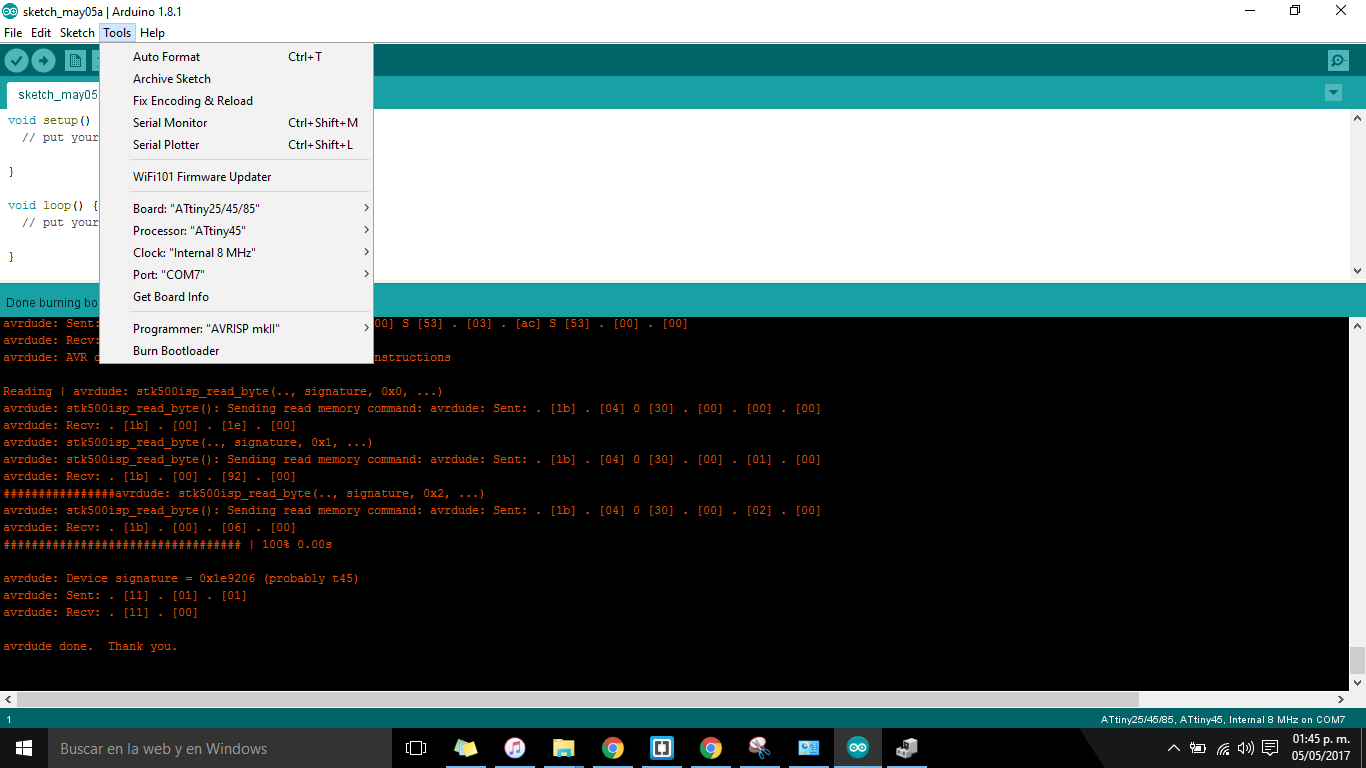Click the Arduino taskbar icon
Image resolution: width=1366 pixels, height=768 pixels.
click(857, 748)
